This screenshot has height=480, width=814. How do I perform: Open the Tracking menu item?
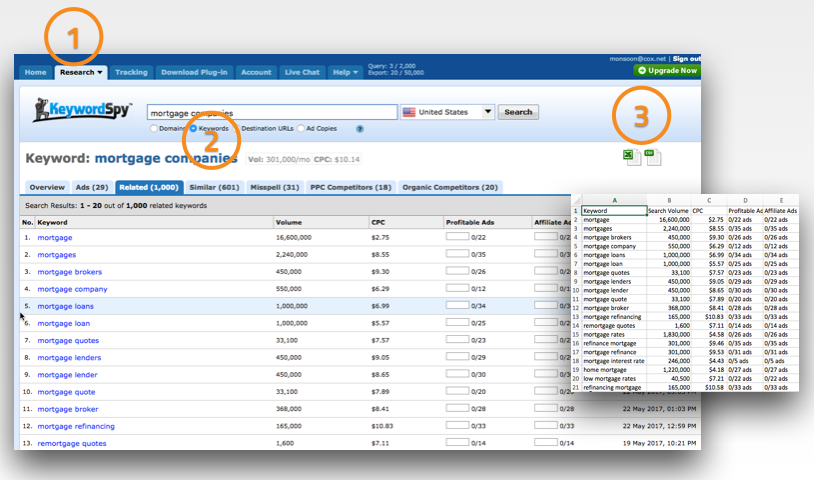coord(131,72)
